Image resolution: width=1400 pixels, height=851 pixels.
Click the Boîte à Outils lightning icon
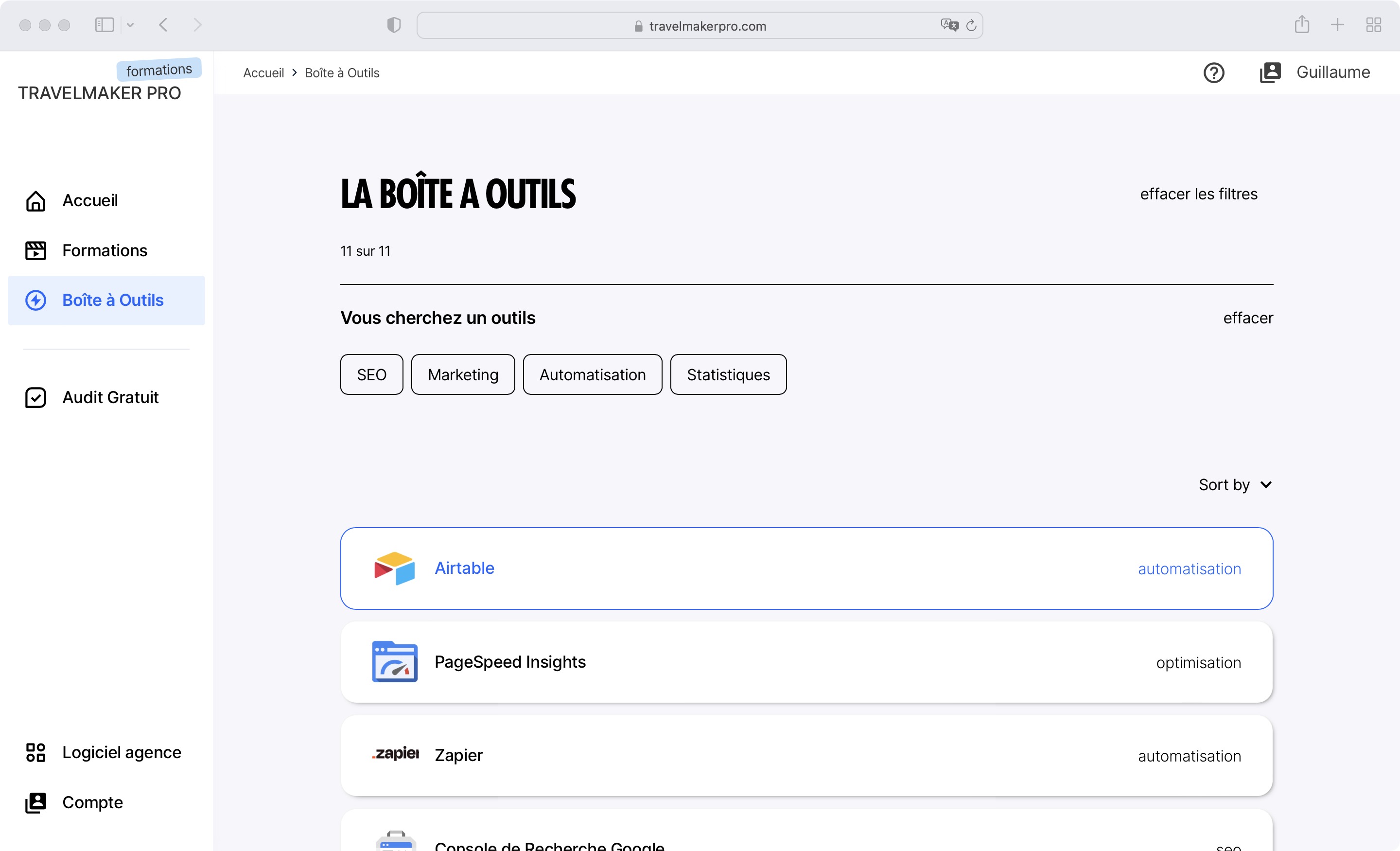click(x=36, y=300)
